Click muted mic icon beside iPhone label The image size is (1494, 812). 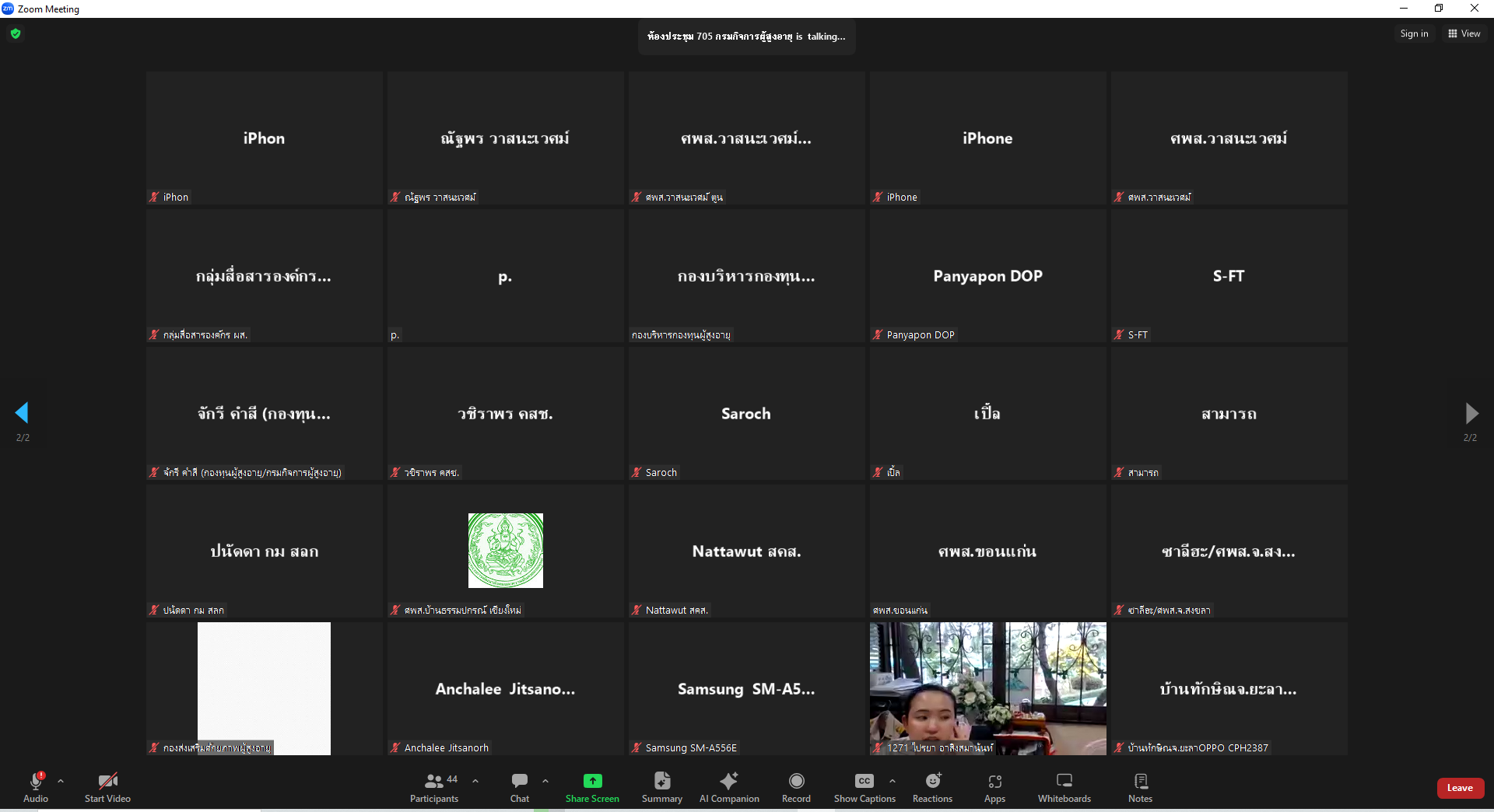pos(878,197)
